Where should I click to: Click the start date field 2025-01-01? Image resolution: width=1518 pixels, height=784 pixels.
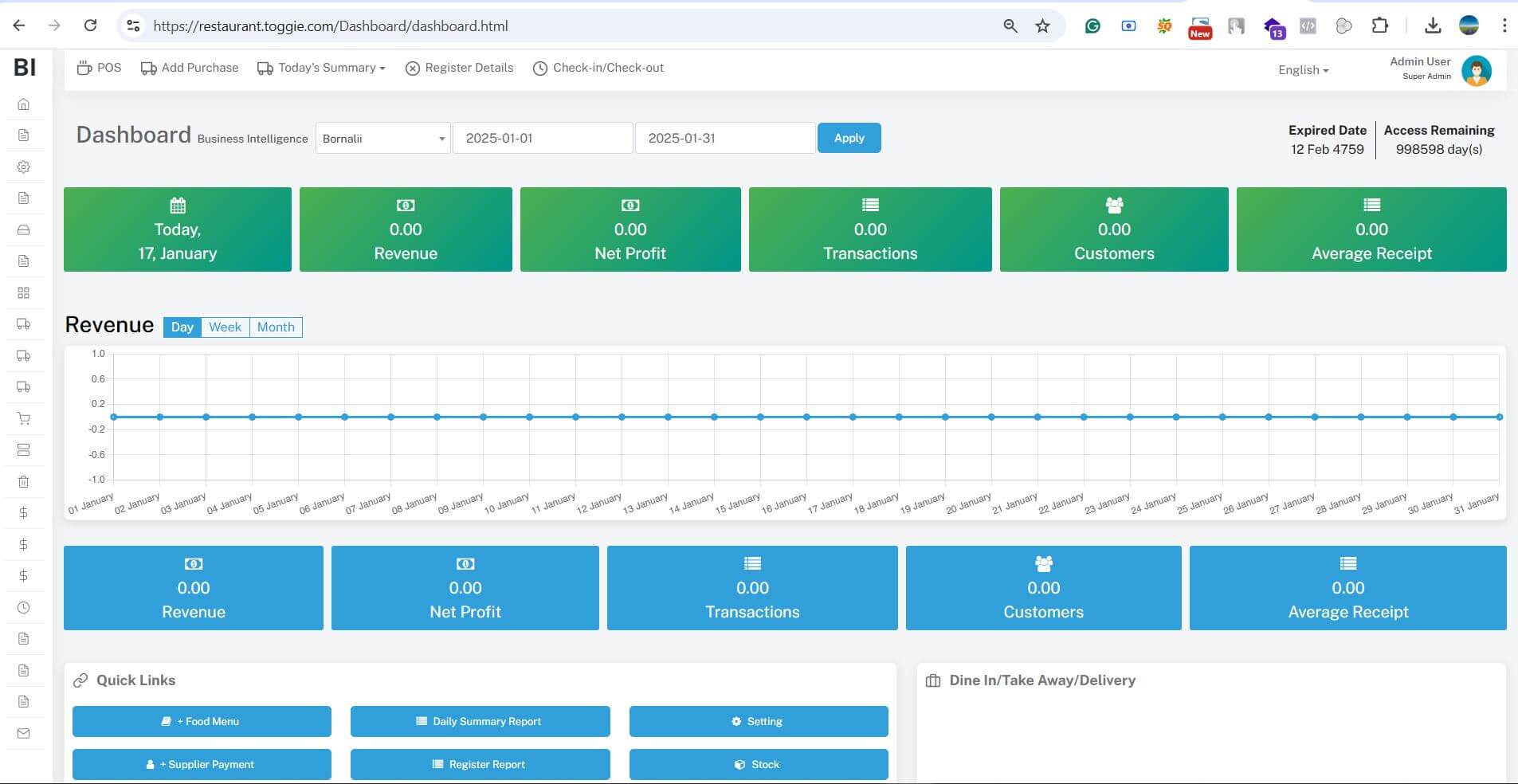[x=542, y=139]
